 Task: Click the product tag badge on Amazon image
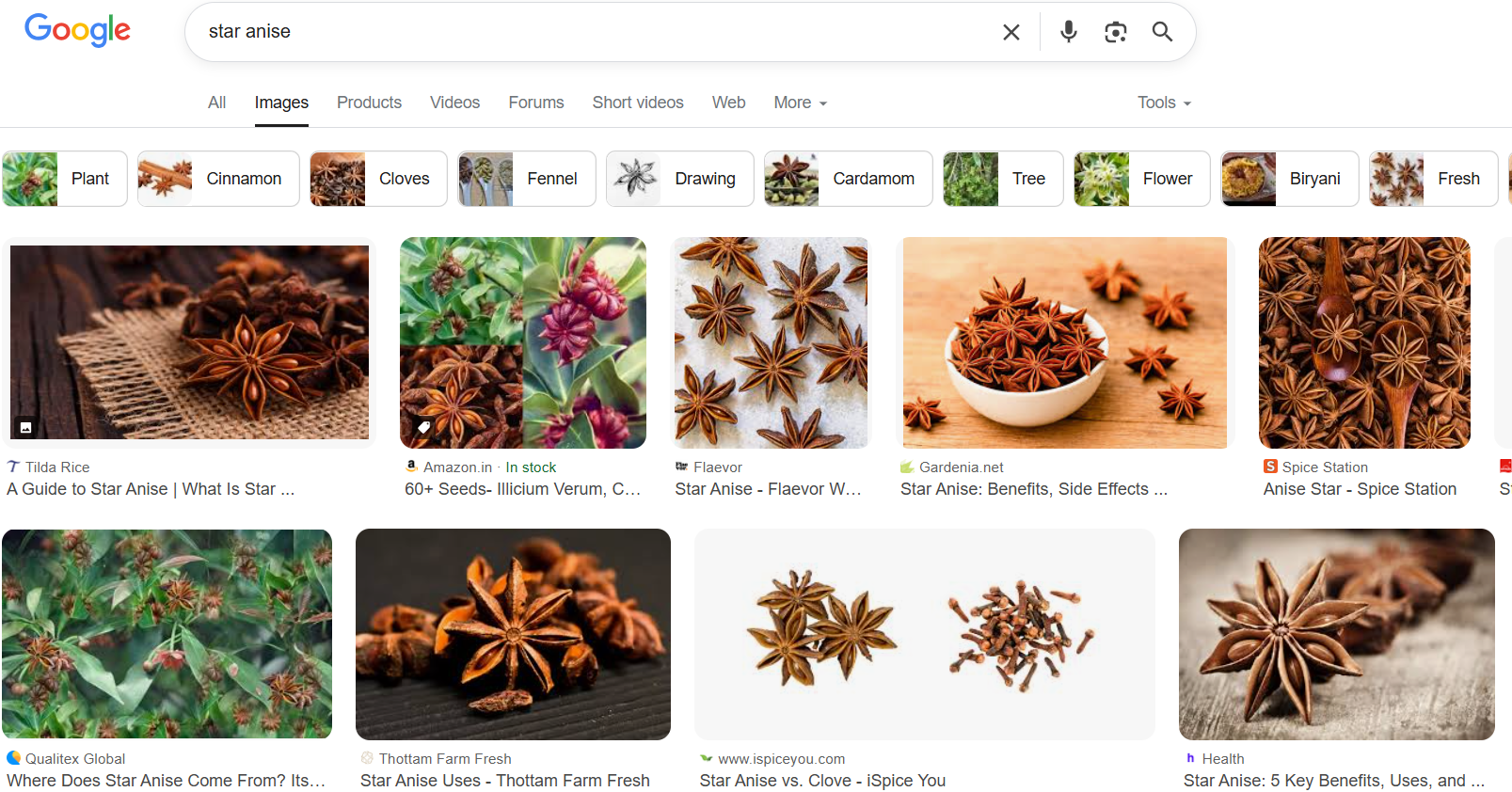click(423, 427)
